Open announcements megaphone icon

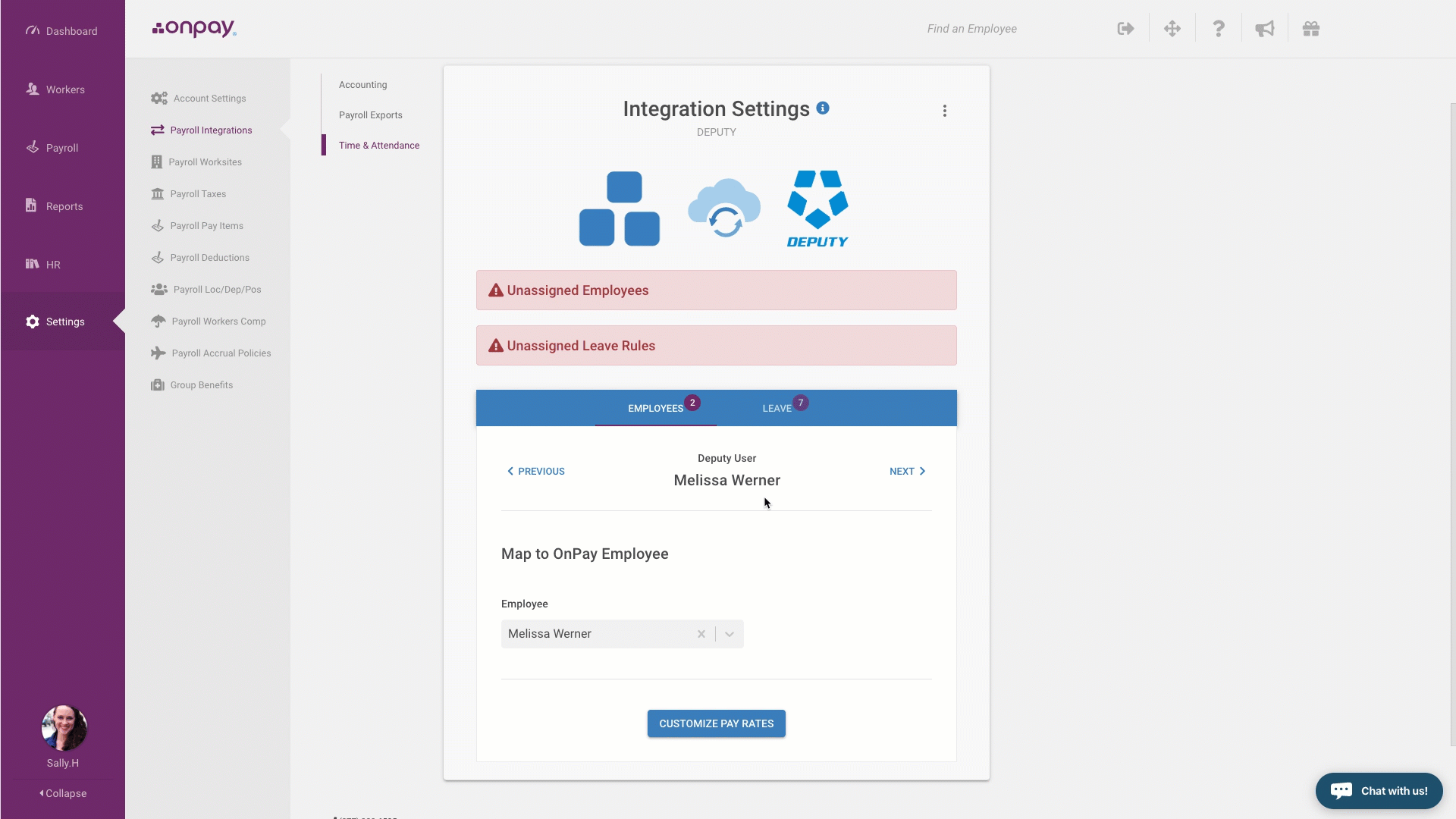click(1265, 29)
